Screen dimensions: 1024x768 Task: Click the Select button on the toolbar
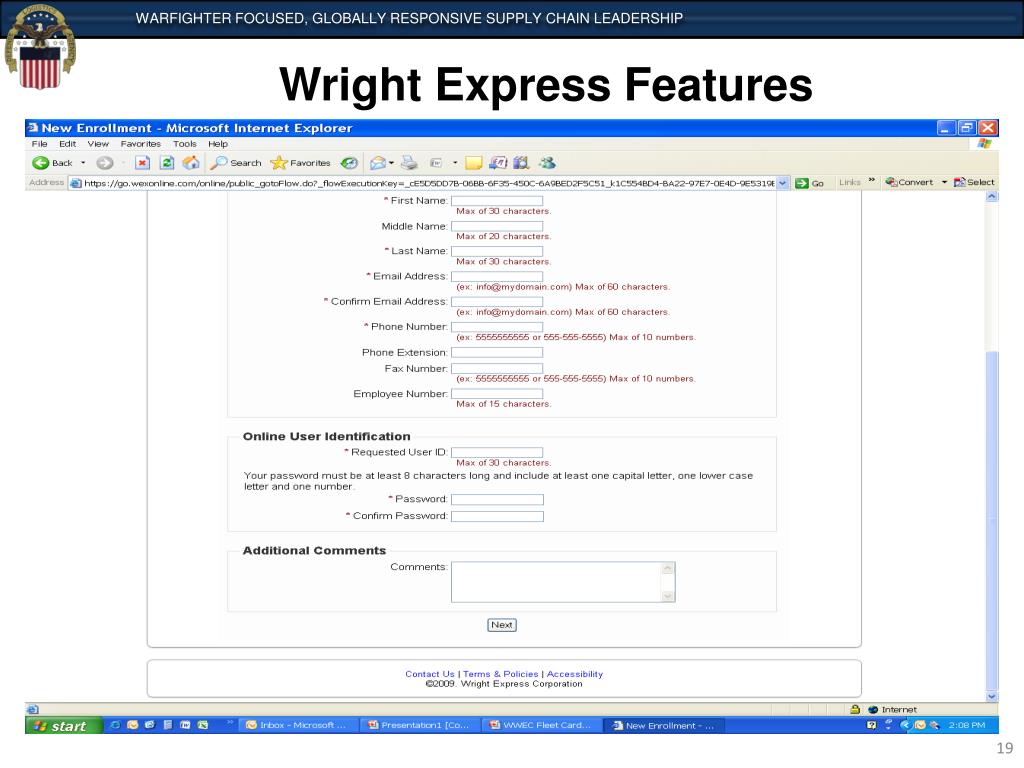point(974,182)
